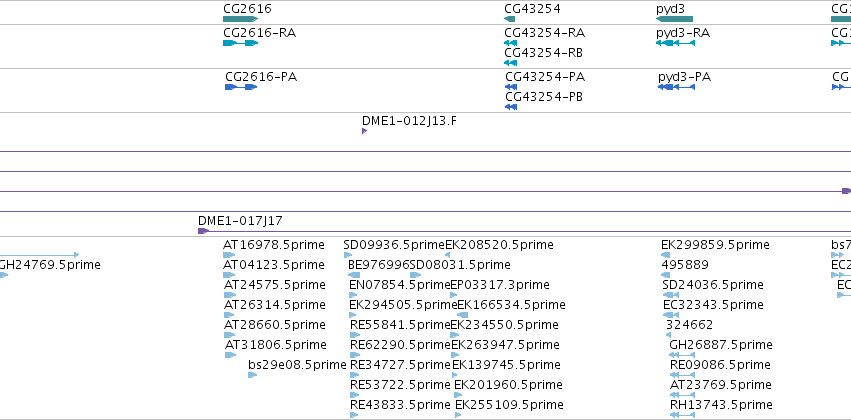Click the DME1-012J13.F purple arrow marker
The height and width of the screenshot is (420, 851).
[x=365, y=131]
